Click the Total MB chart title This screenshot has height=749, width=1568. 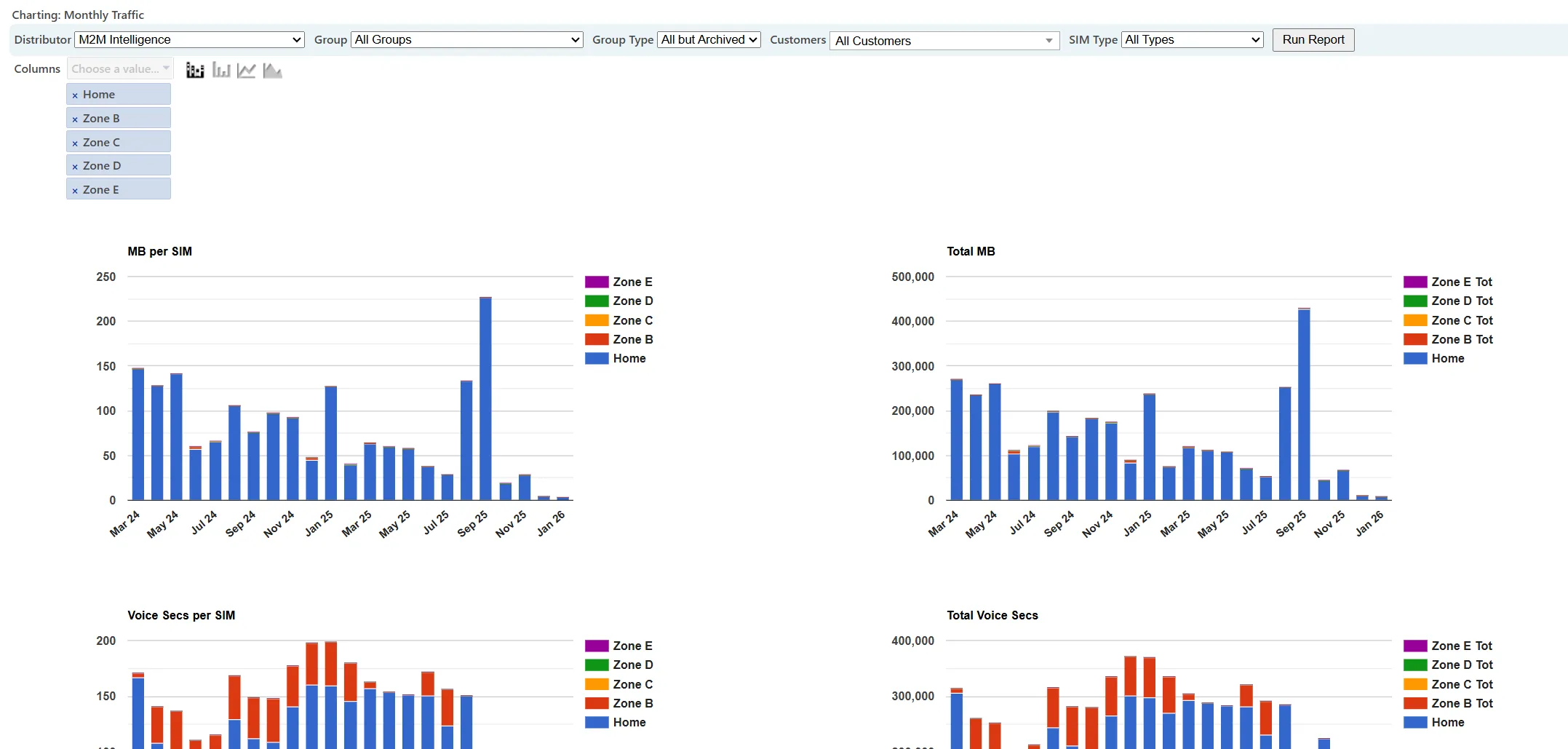971,251
